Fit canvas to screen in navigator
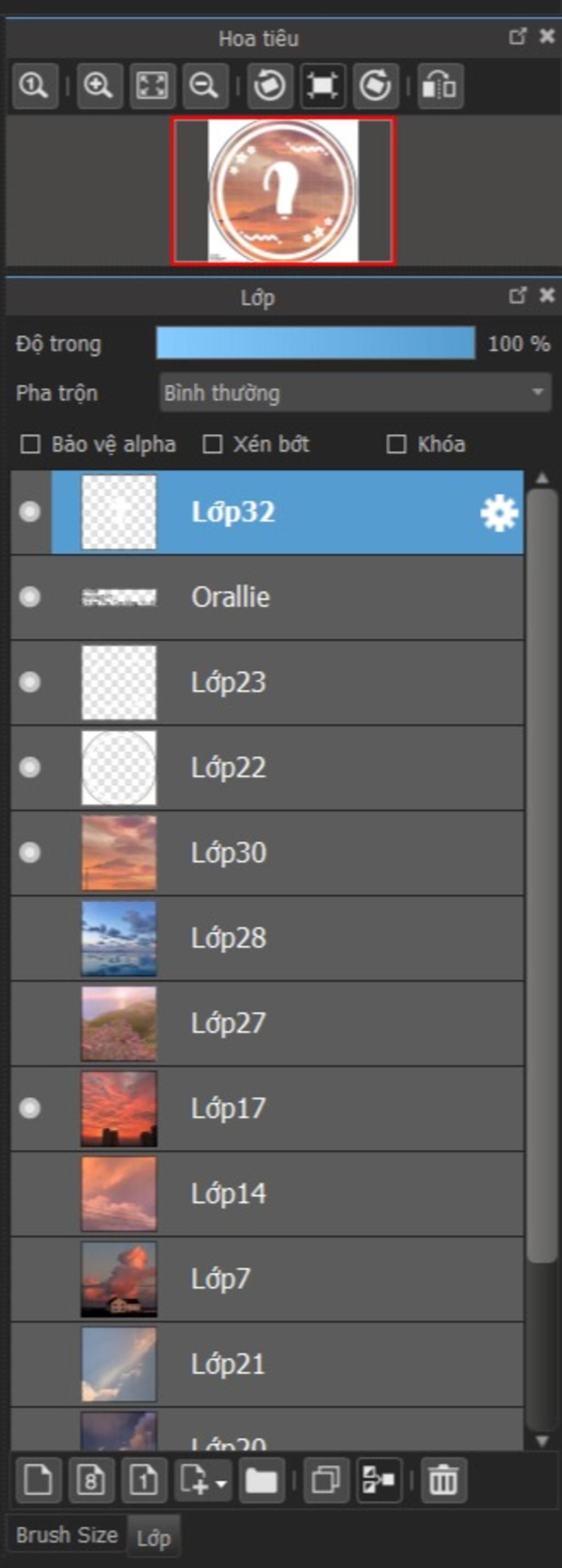Screen dimensions: 562x1568 [x=152, y=85]
